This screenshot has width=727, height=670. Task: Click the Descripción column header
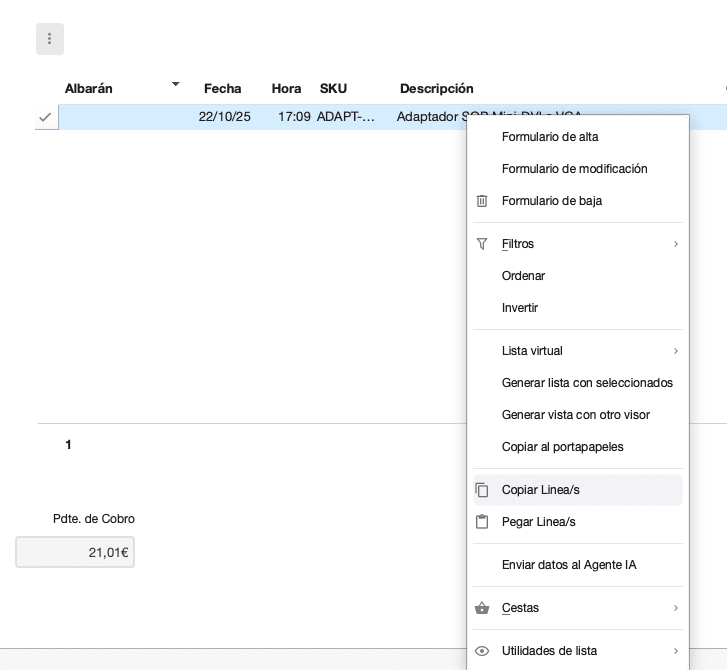tap(436, 89)
